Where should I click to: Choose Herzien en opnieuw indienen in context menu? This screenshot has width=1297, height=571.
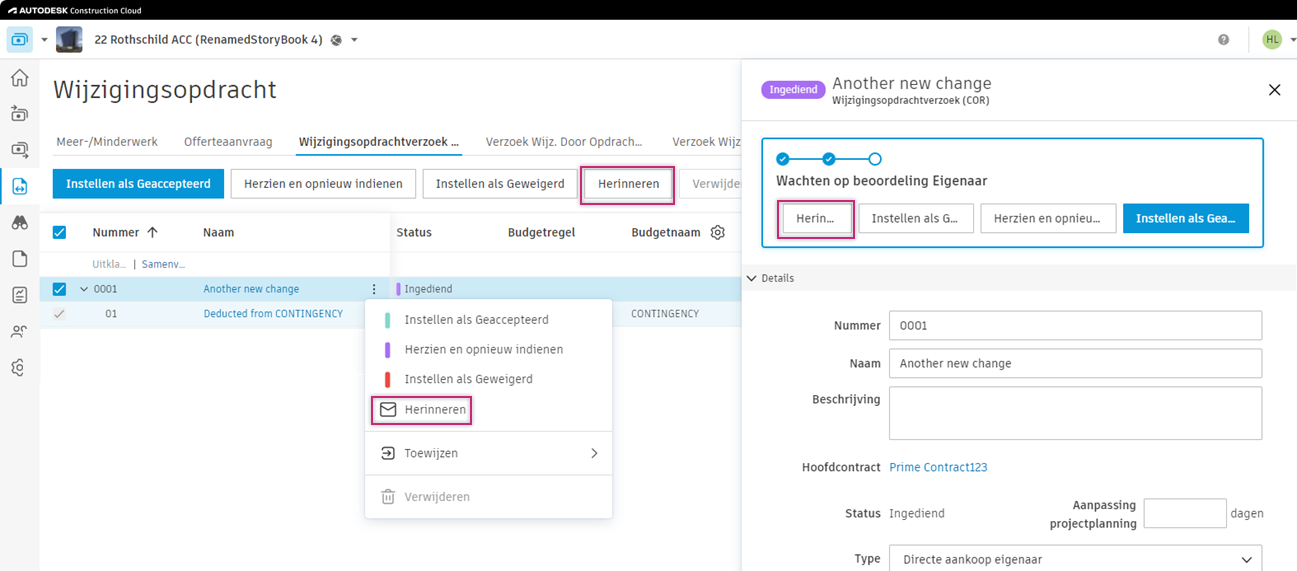pos(488,350)
